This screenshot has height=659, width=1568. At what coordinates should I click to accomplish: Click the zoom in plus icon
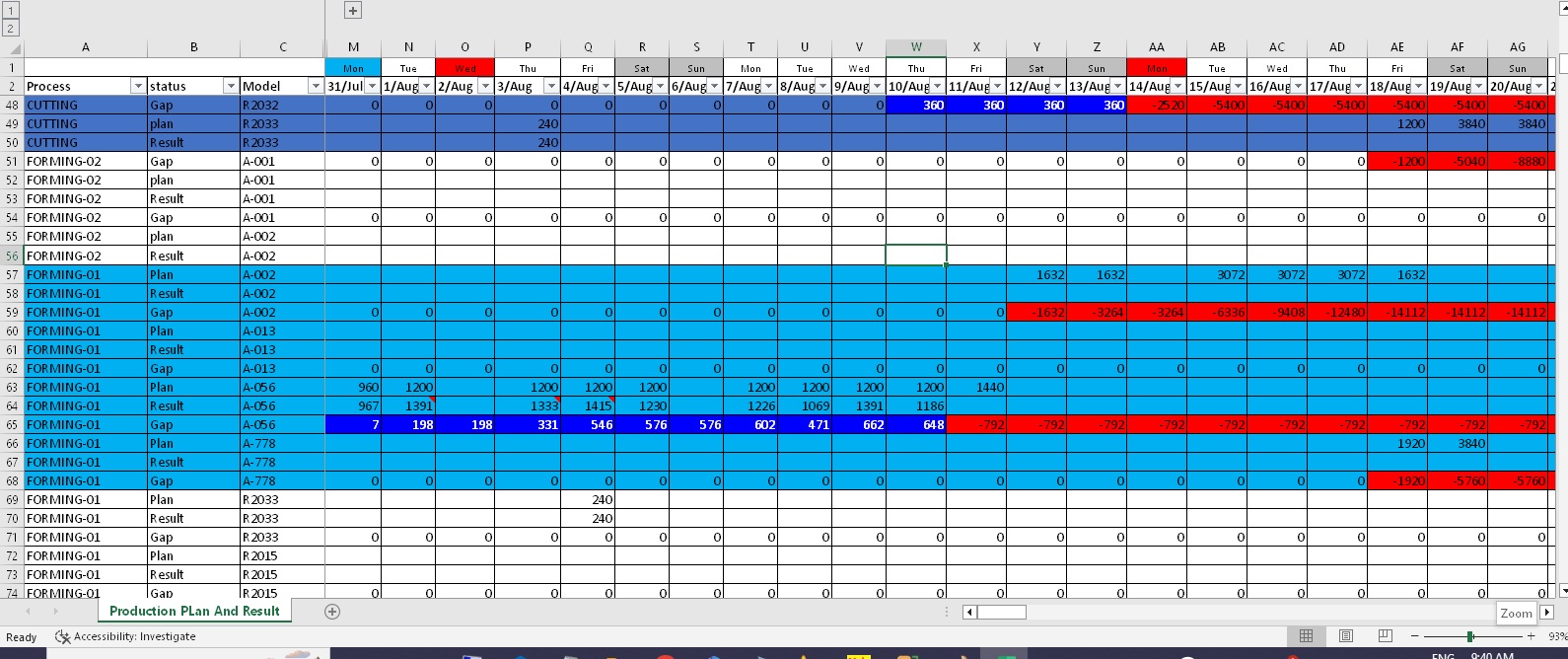pos(1531,636)
